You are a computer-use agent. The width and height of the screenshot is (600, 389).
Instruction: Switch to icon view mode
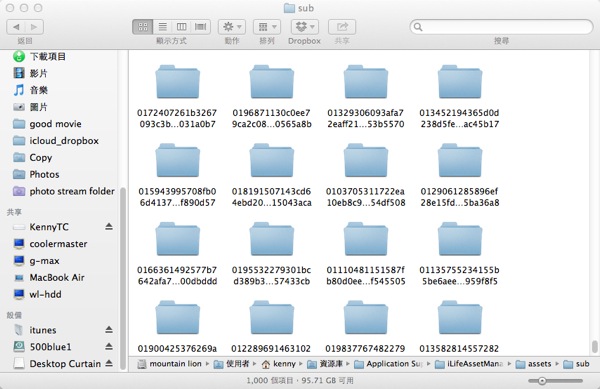[143, 27]
